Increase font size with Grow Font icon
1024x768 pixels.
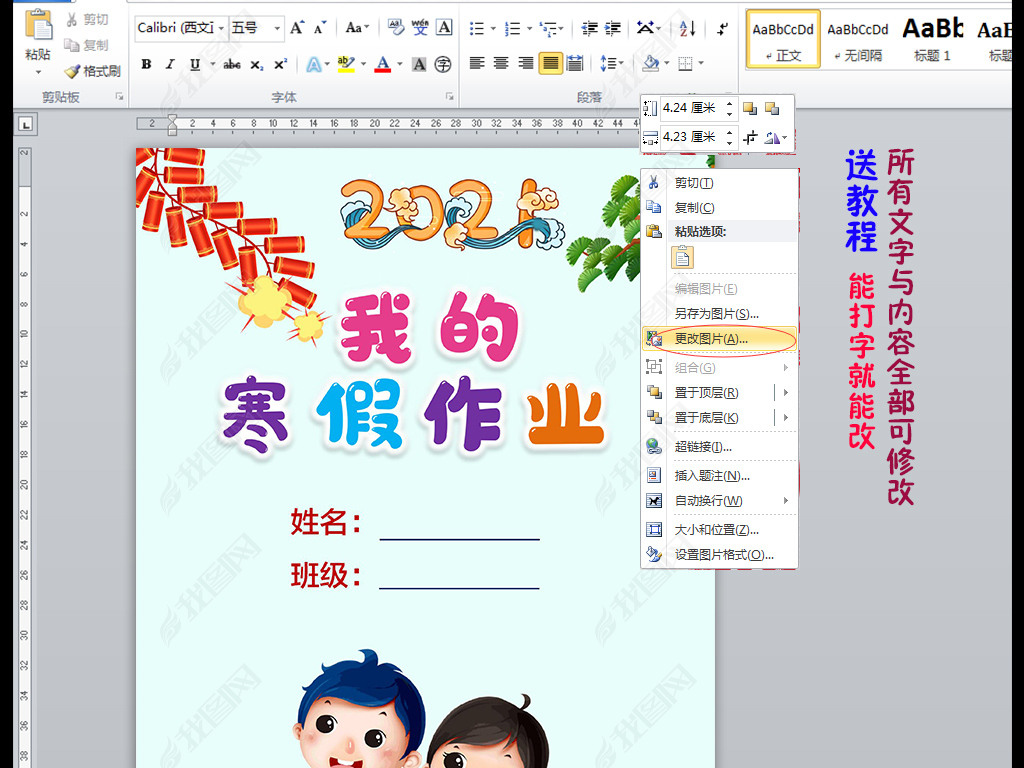click(x=297, y=28)
